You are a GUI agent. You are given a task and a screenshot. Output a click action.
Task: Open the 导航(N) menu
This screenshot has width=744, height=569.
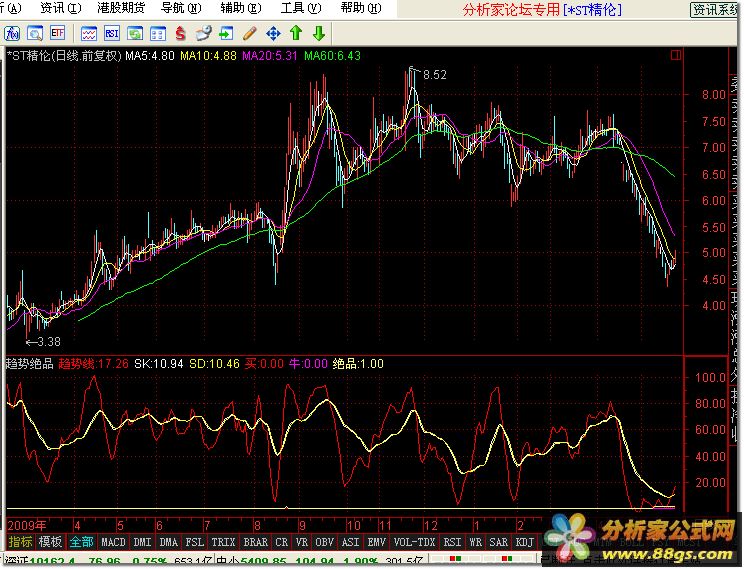(x=181, y=8)
